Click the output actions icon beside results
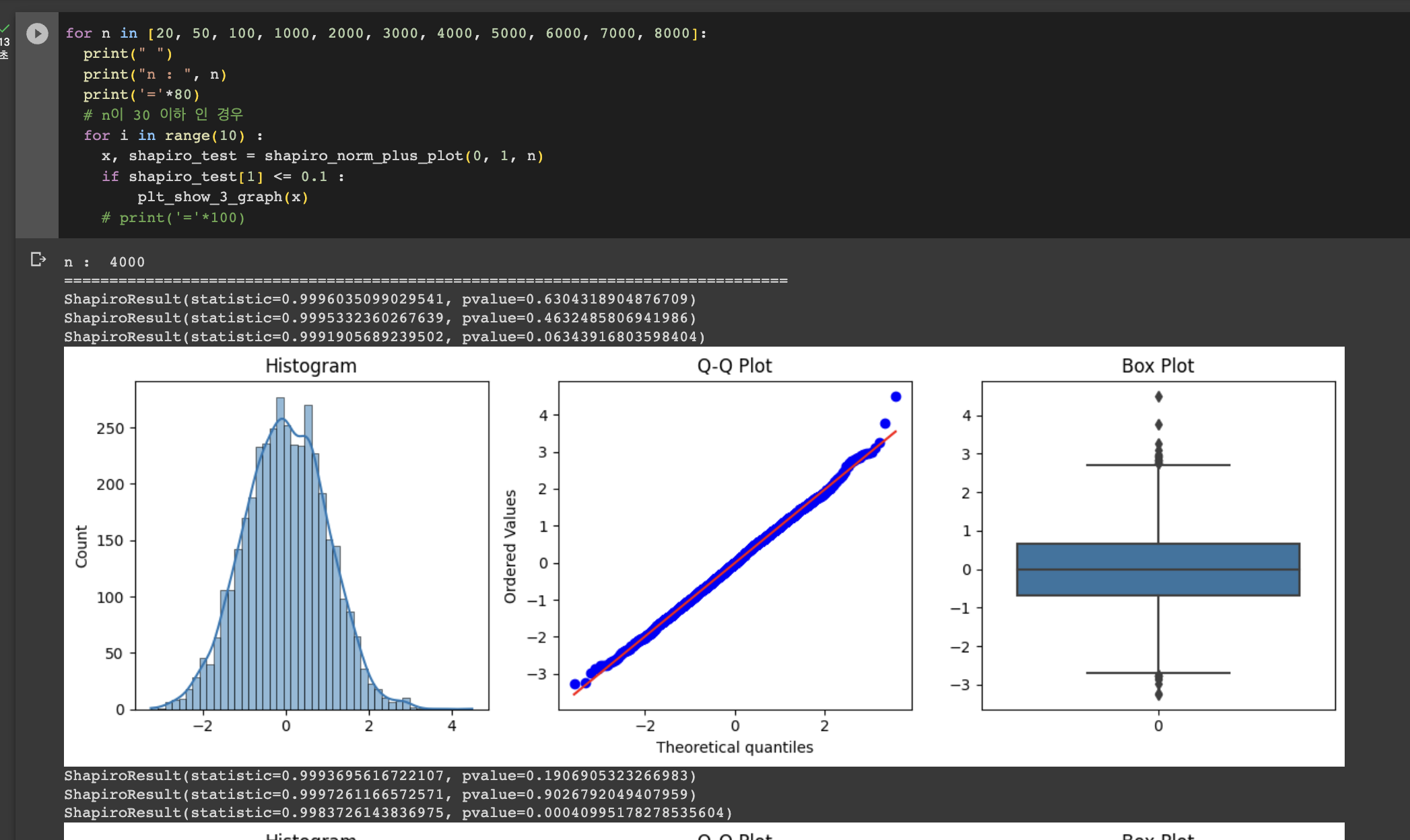 click(38, 259)
